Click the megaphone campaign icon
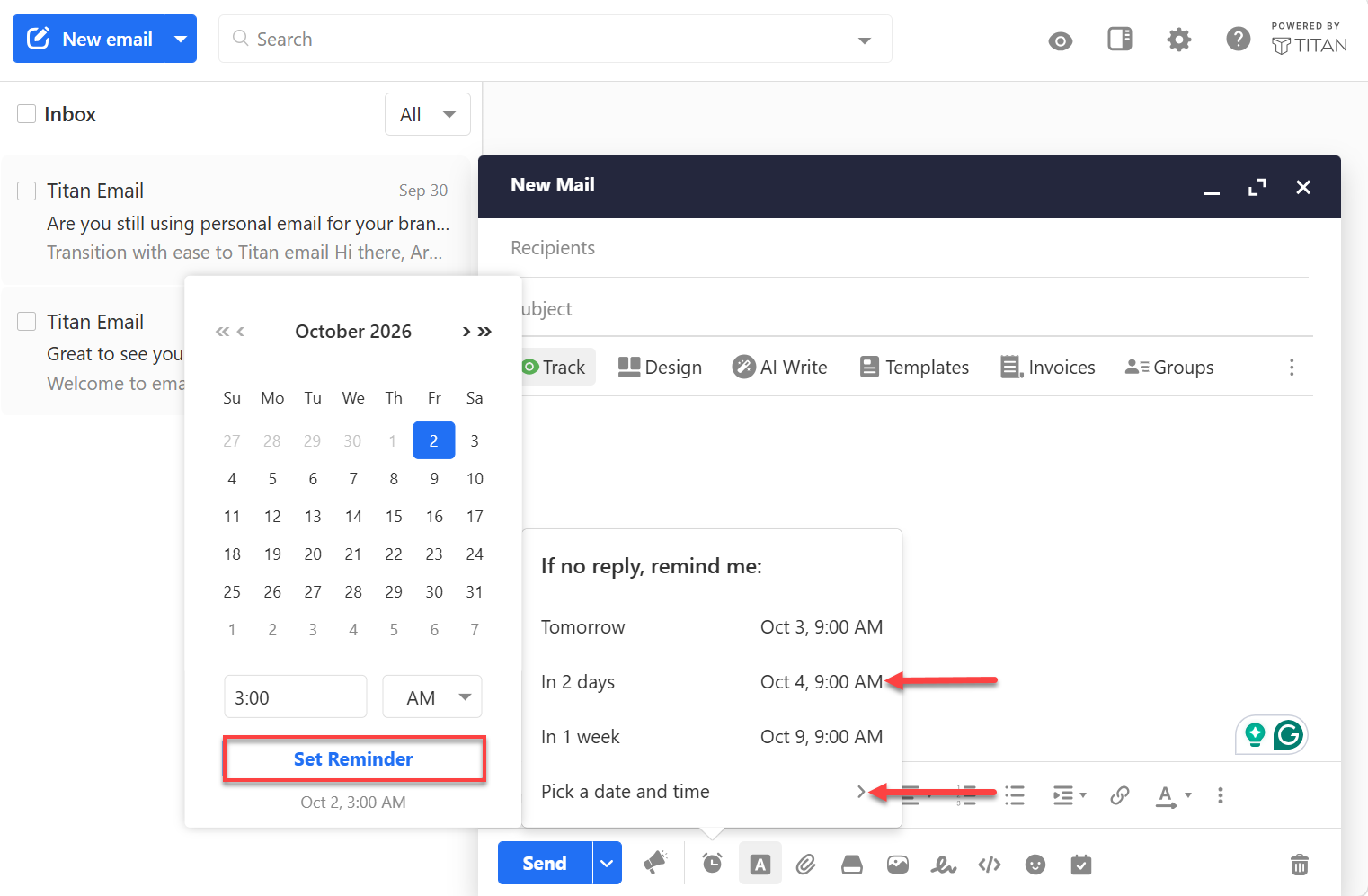This screenshot has height=896, width=1368. (655, 863)
